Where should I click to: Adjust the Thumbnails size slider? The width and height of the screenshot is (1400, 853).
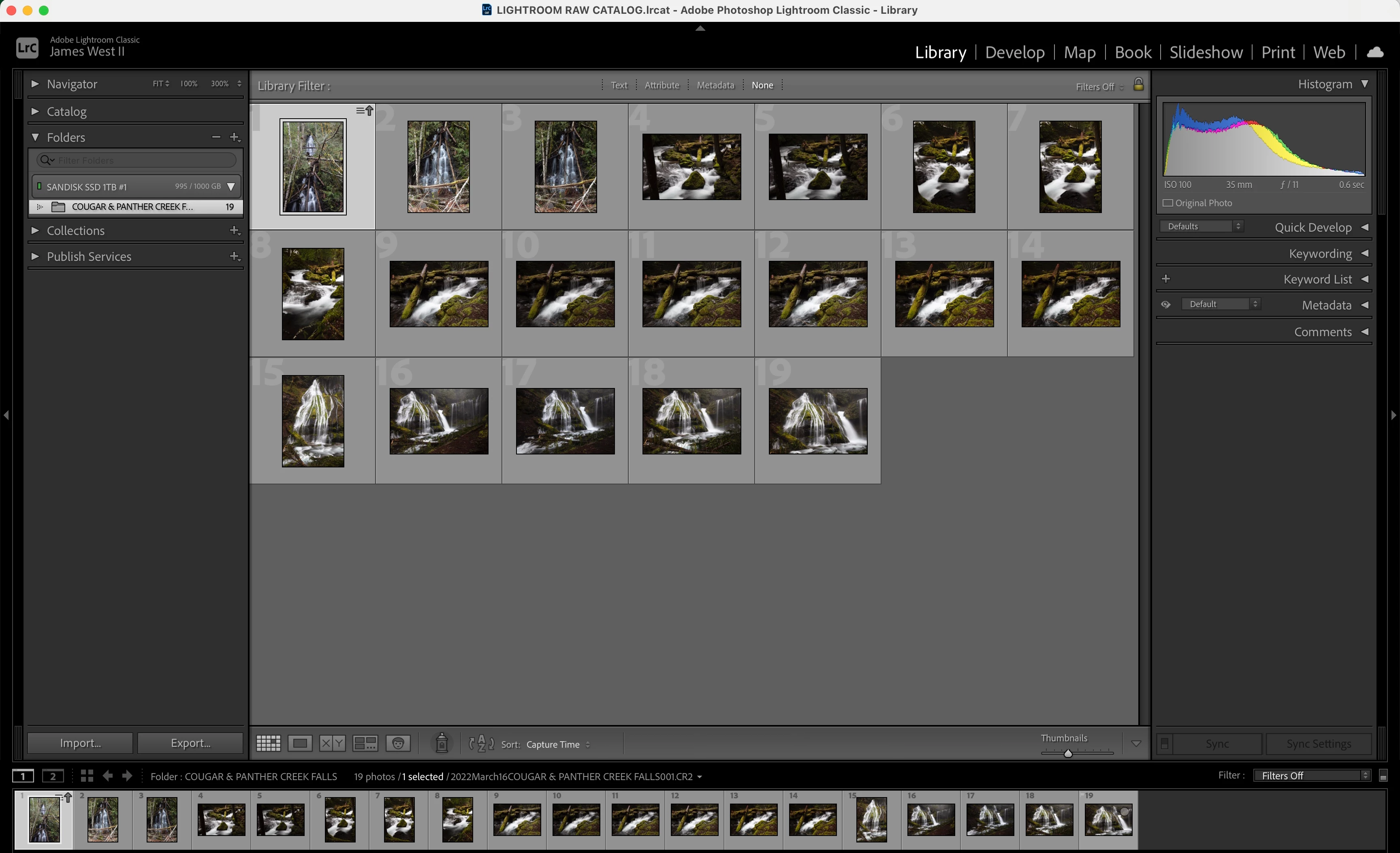1067,753
